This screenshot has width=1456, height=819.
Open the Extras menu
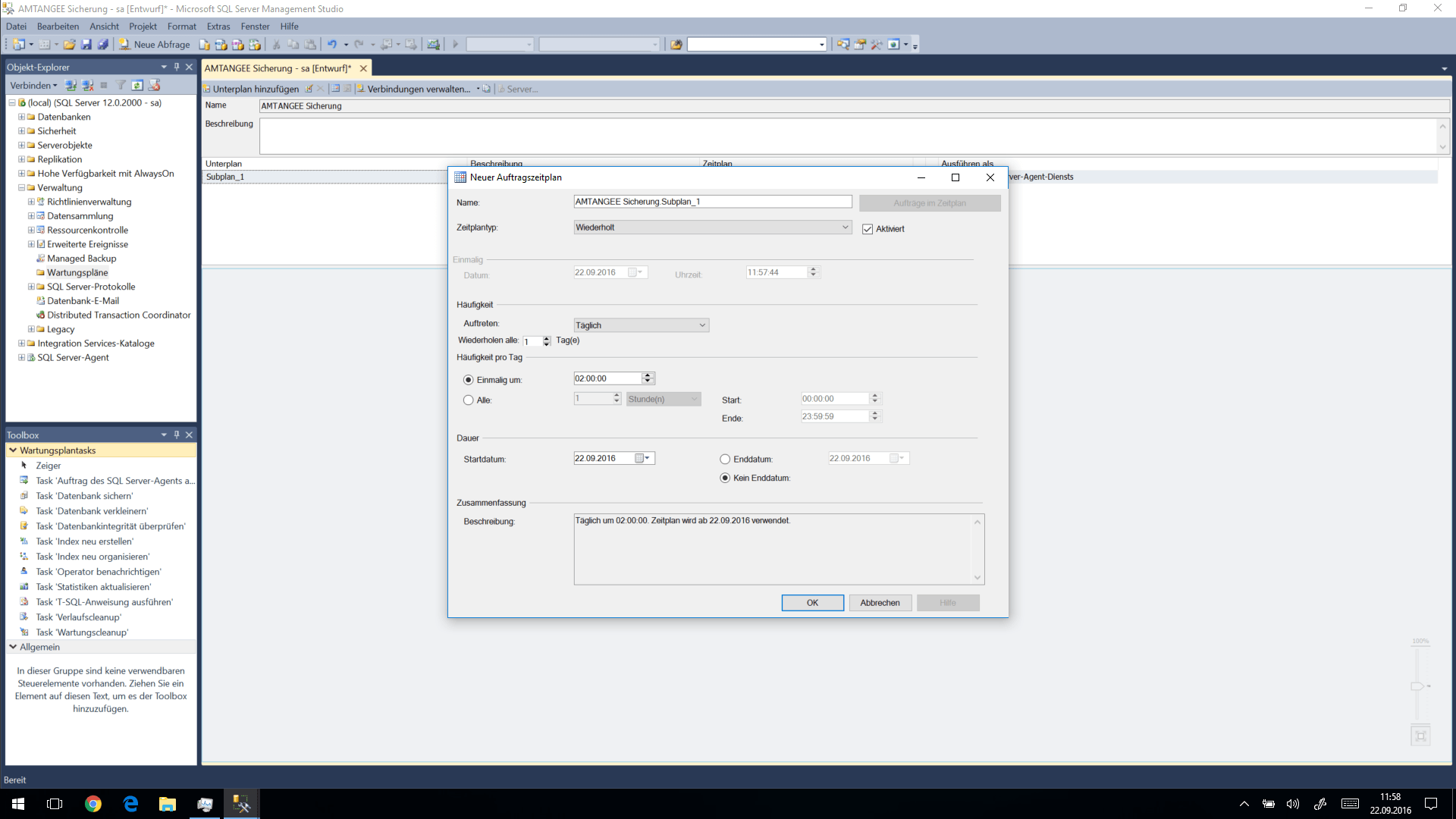click(x=218, y=27)
